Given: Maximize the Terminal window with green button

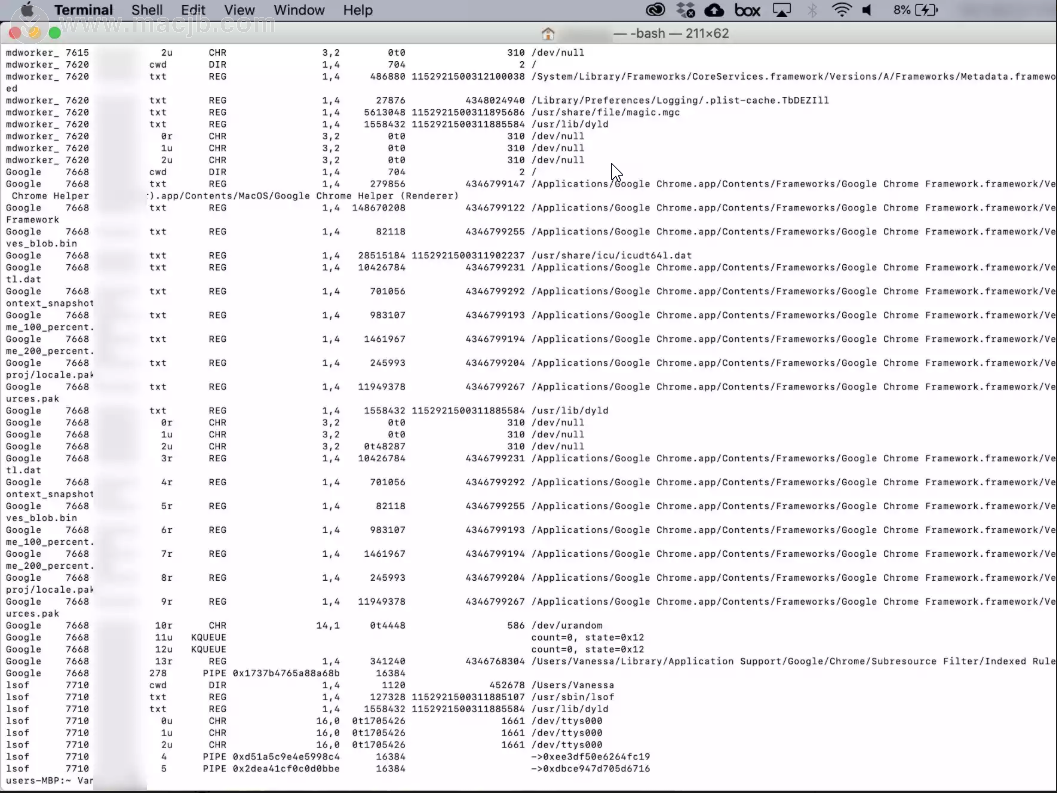Looking at the screenshot, I should [55, 33].
